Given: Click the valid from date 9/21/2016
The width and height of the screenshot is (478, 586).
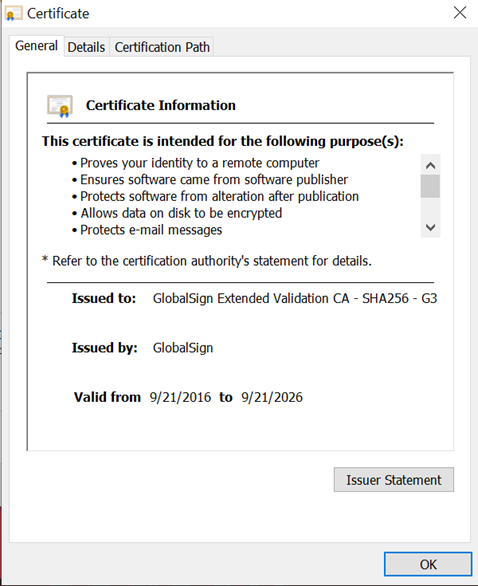Looking at the screenshot, I should coord(180,397).
